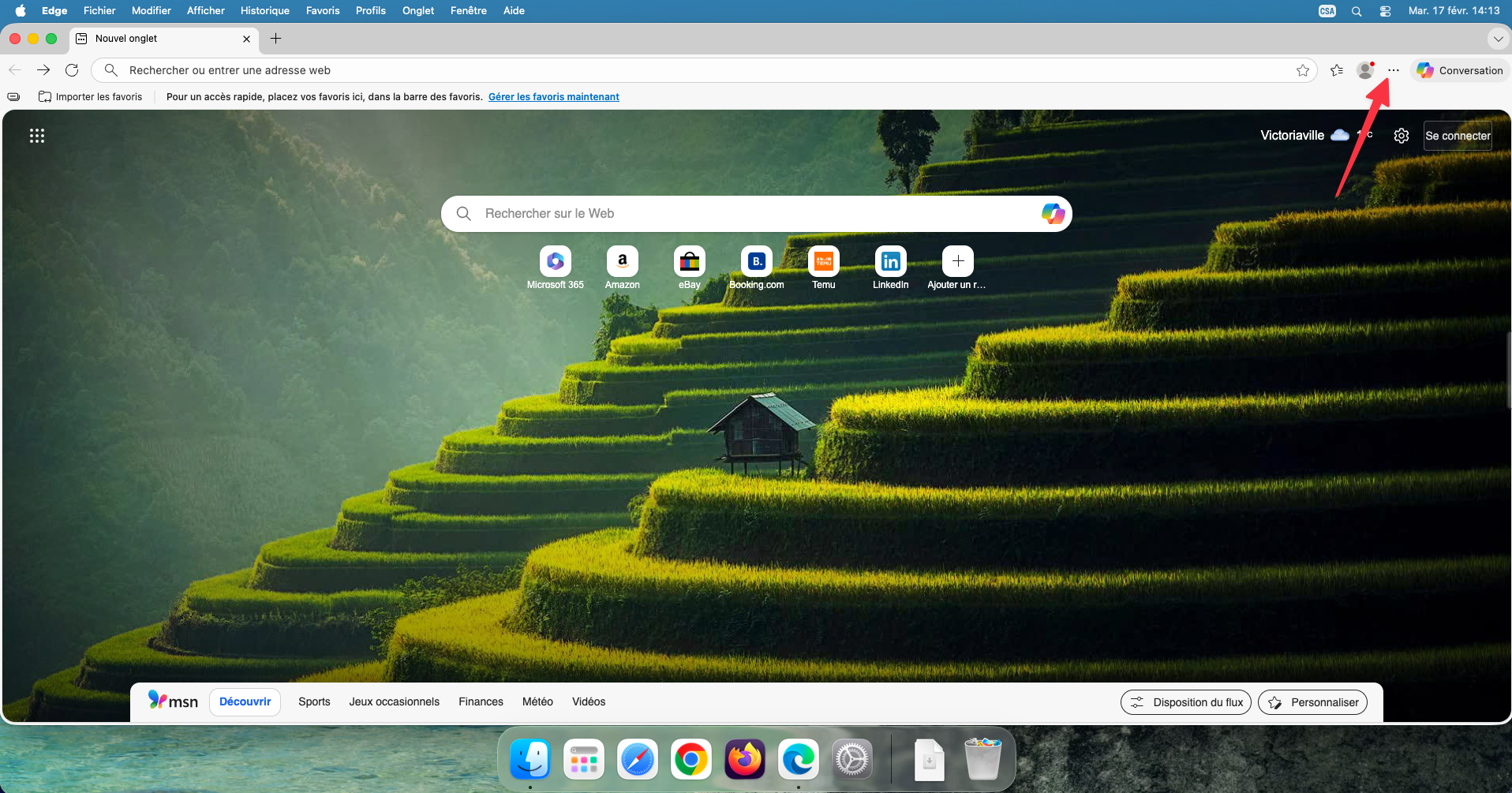Add this page to favorites star
This screenshot has height=793, width=1512.
tap(1302, 70)
